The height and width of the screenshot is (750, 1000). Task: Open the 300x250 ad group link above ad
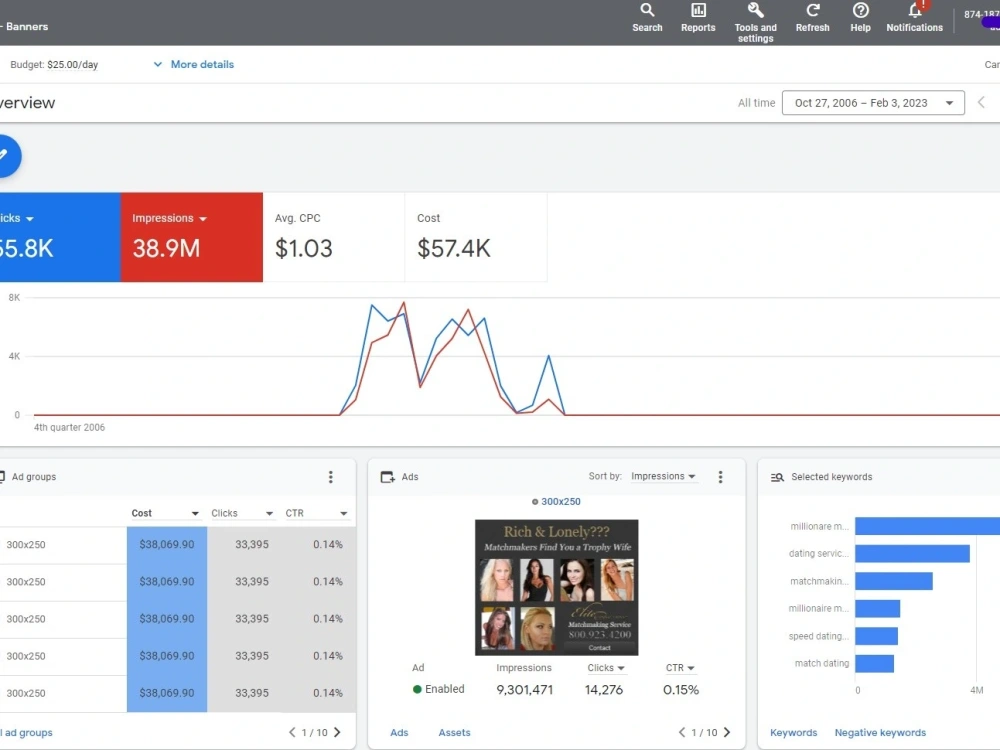(x=561, y=501)
